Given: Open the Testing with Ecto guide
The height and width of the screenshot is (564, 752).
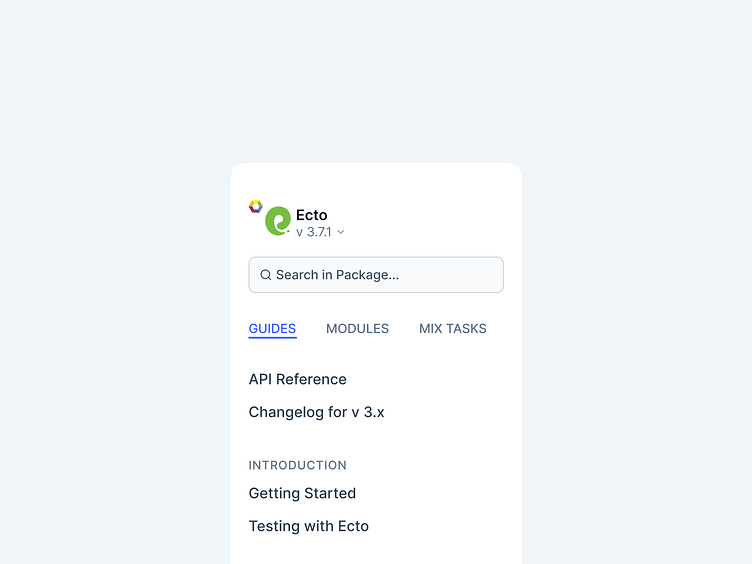Looking at the screenshot, I should tap(309, 526).
